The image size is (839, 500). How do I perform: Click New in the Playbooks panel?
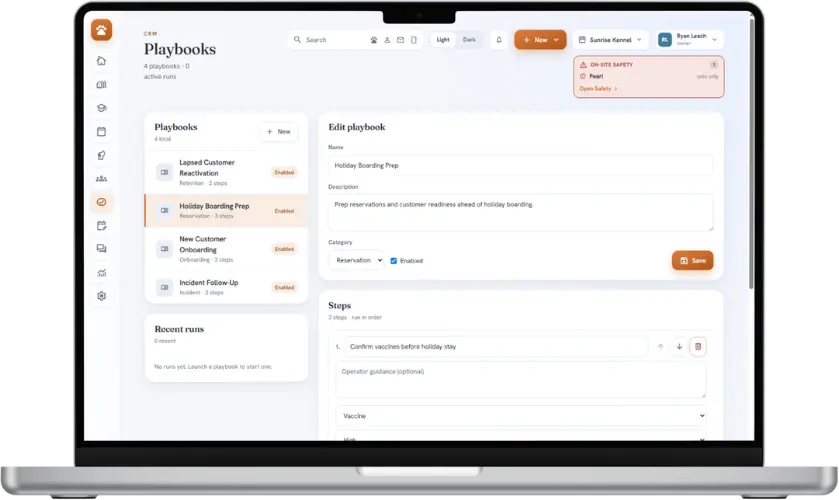(279, 132)
